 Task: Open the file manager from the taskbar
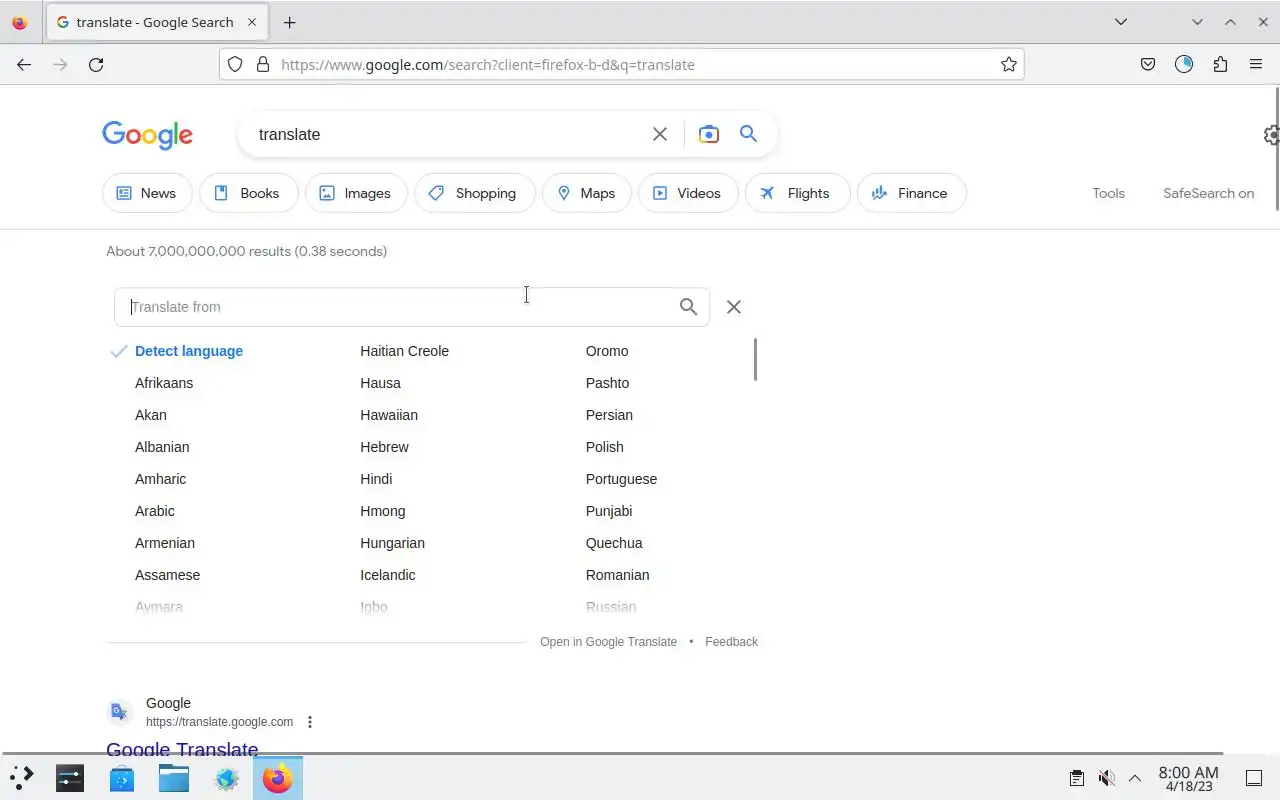point(174,778)
